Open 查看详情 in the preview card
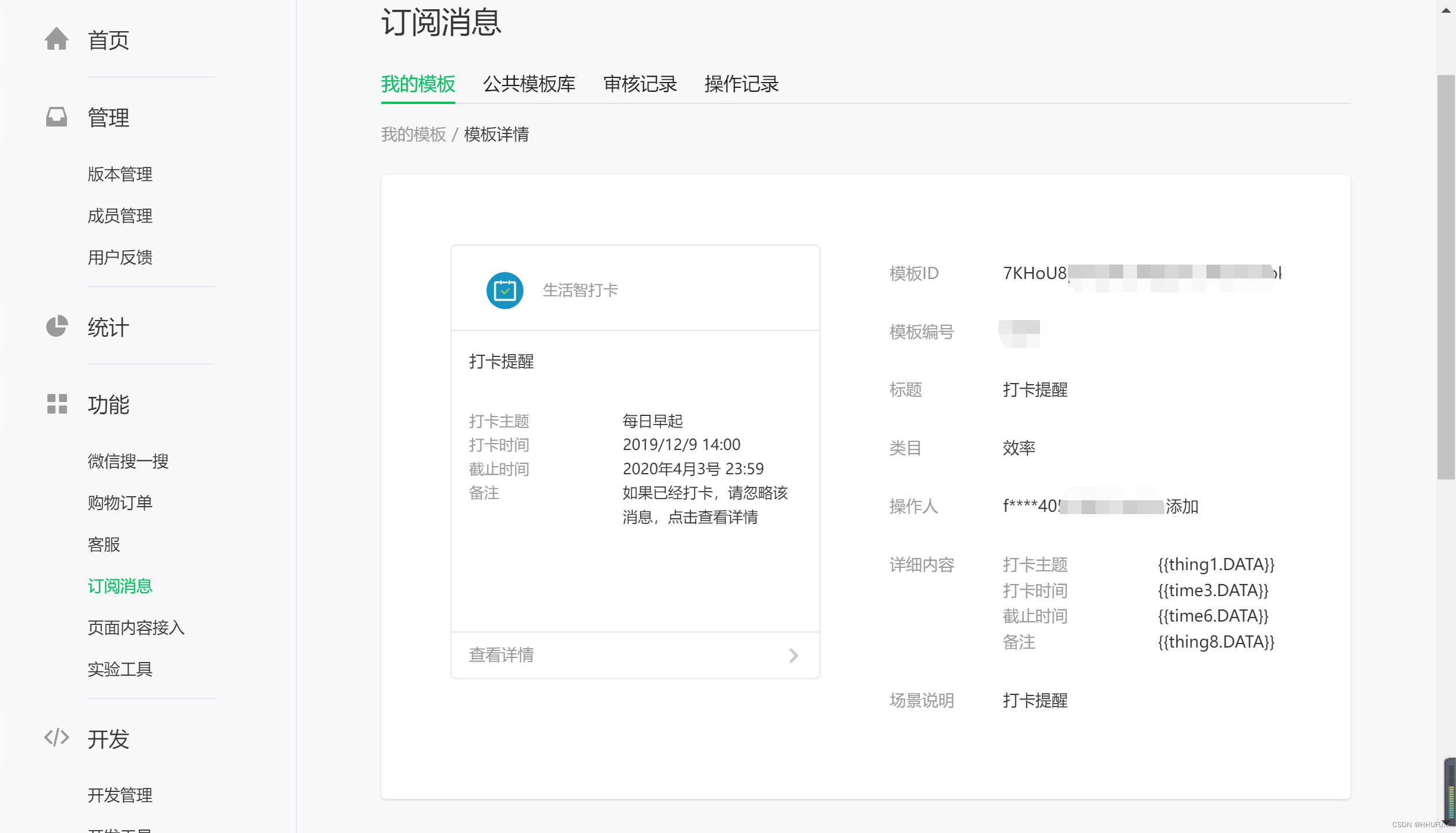The width and height of the screenshot is (1456, 833). pos(635,655)
